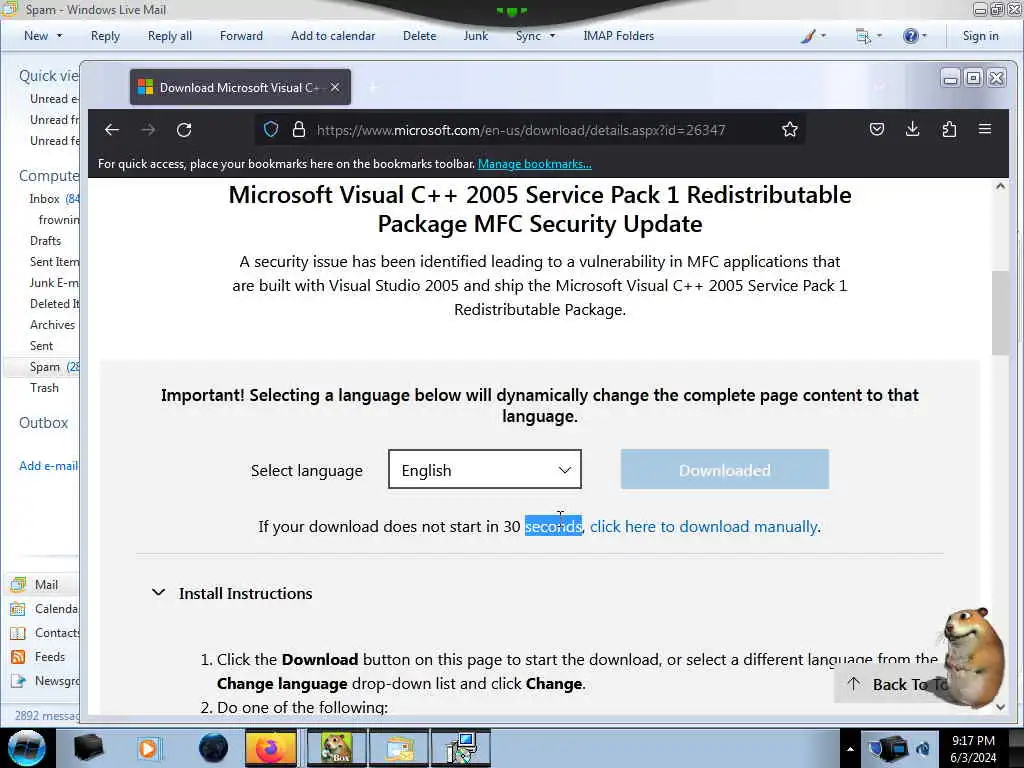Select the Trash folder in Live Mail
Viewport: 1024px width, 768px height.
44,388
